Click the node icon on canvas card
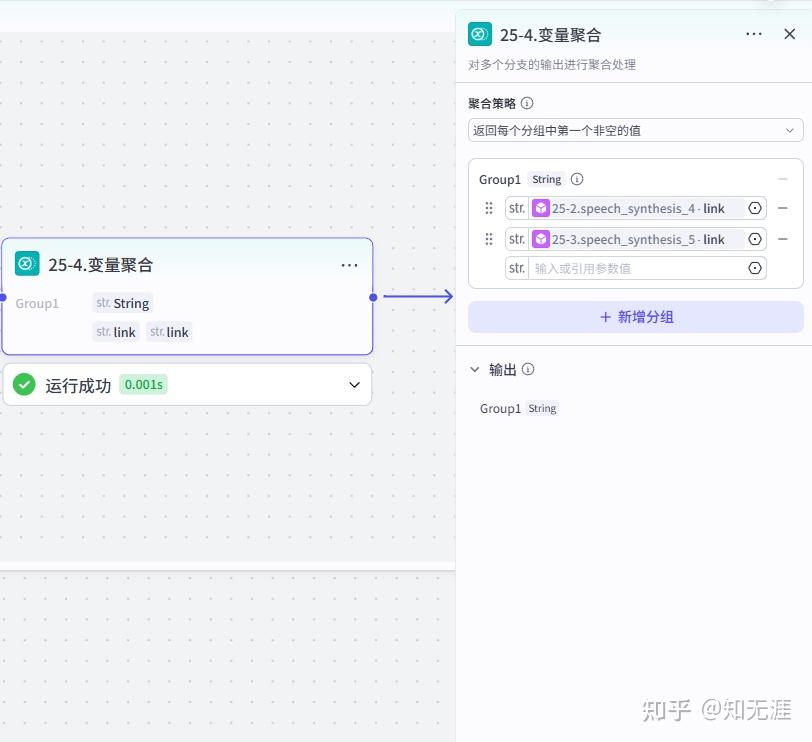 click(x=27, y=264)
